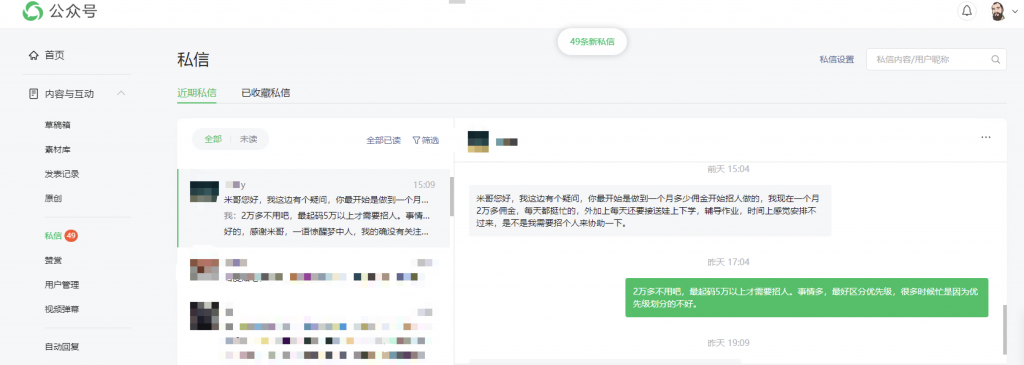Open 视频弹幕 in the sidebar
Screen dimensions: 1024x365
62,309
